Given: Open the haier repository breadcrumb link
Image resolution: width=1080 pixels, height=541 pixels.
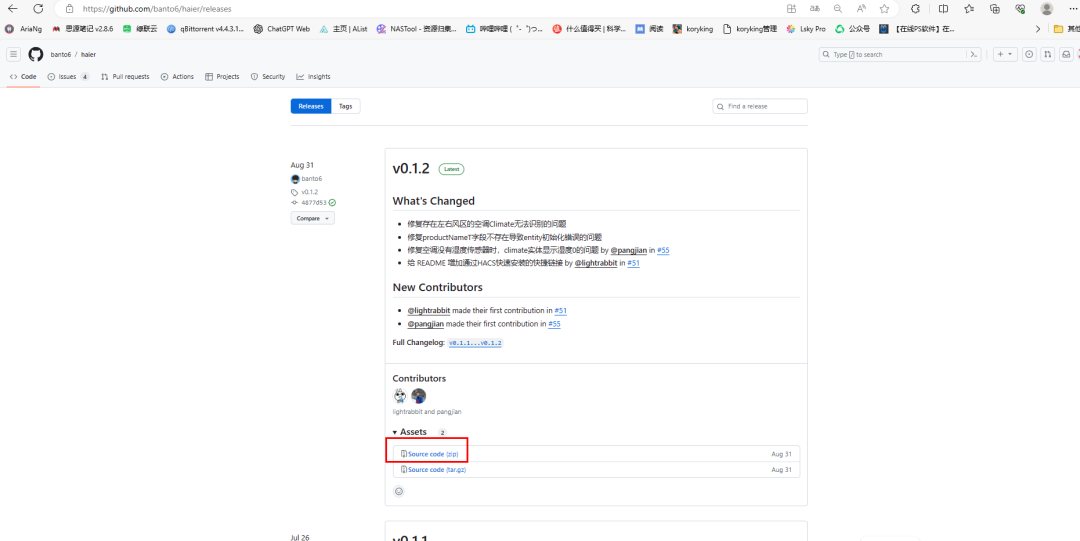Looking at the screenshot, I should [88, 54].
